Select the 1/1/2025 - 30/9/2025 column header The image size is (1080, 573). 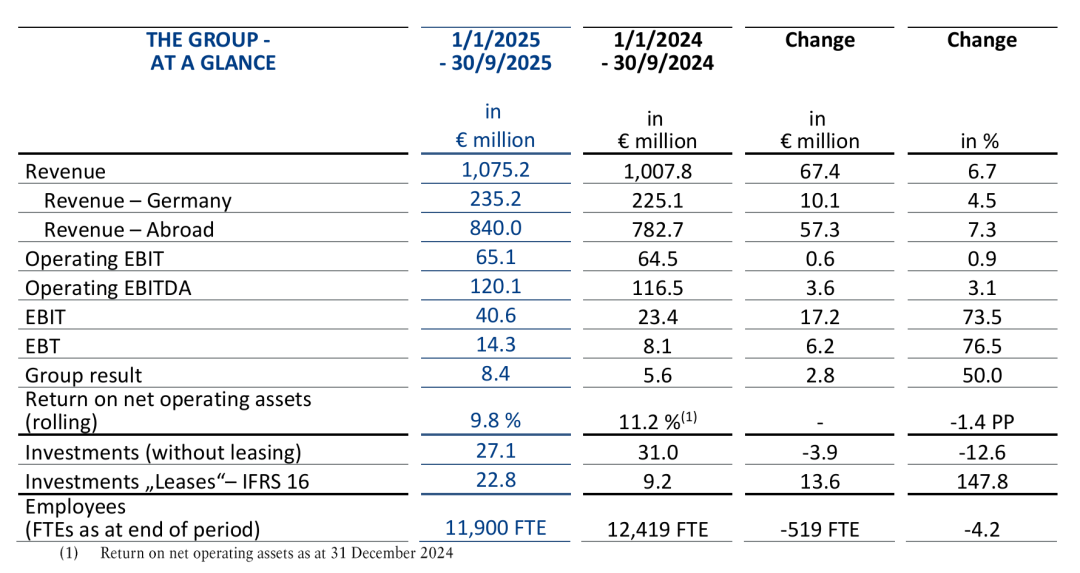pos(495,52)
